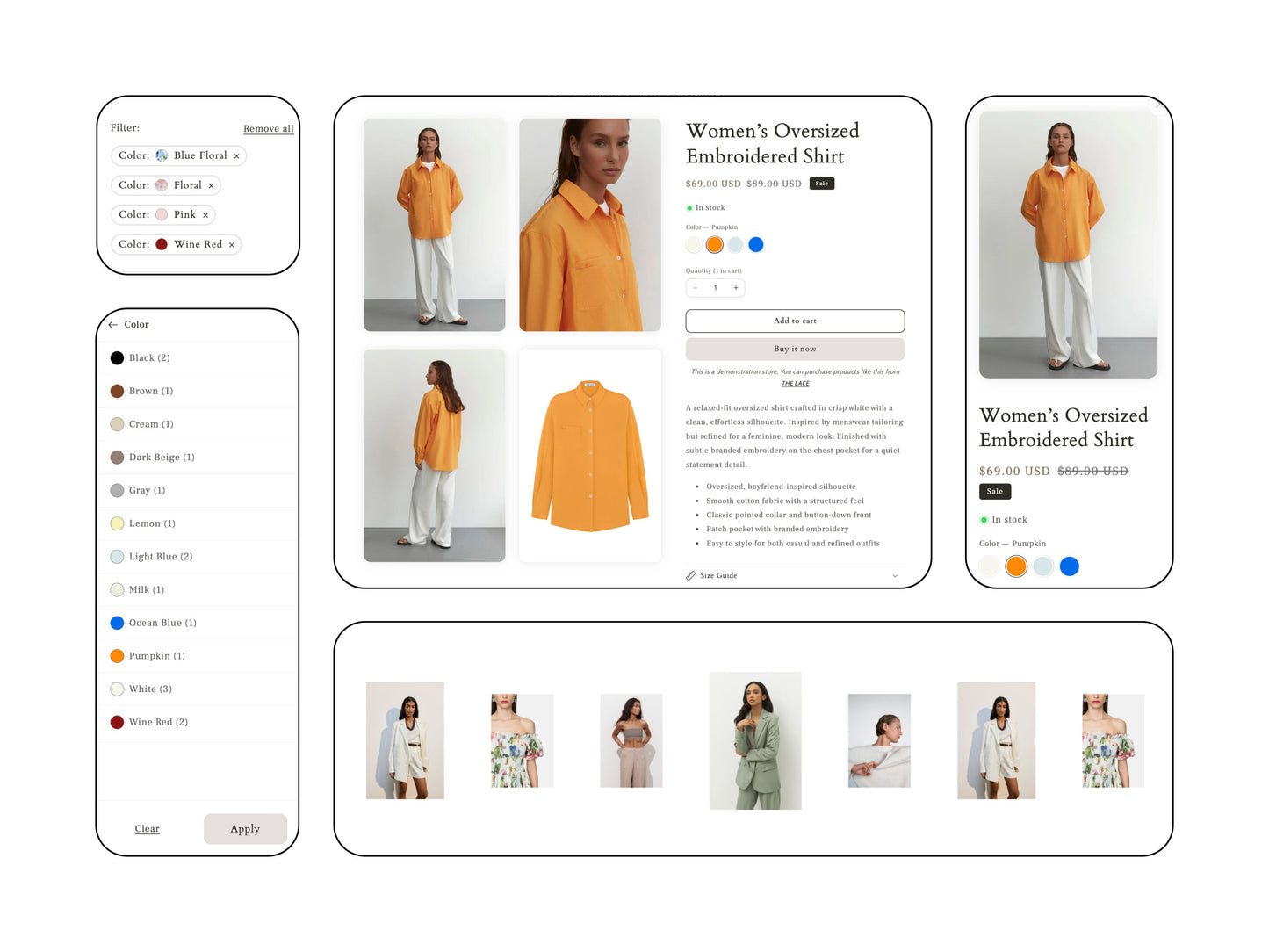Viewport: 1269px width, 952px height.
Task: Click the "Remove all" link
Action: (x=268, y=128)
